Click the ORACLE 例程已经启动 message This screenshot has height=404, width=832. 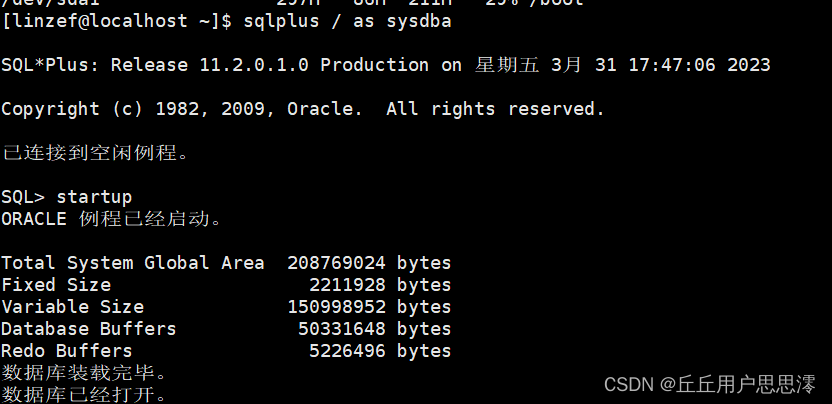[111, 219]
